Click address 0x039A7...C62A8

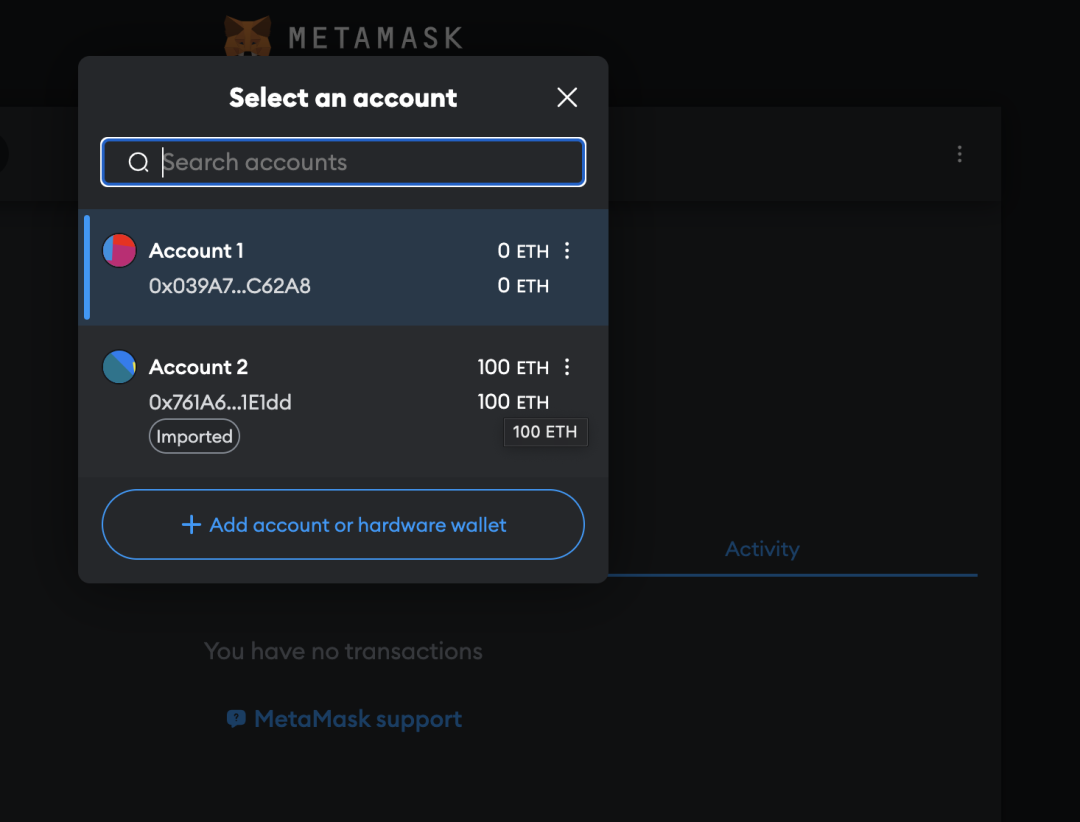click(x=229, y=286)
